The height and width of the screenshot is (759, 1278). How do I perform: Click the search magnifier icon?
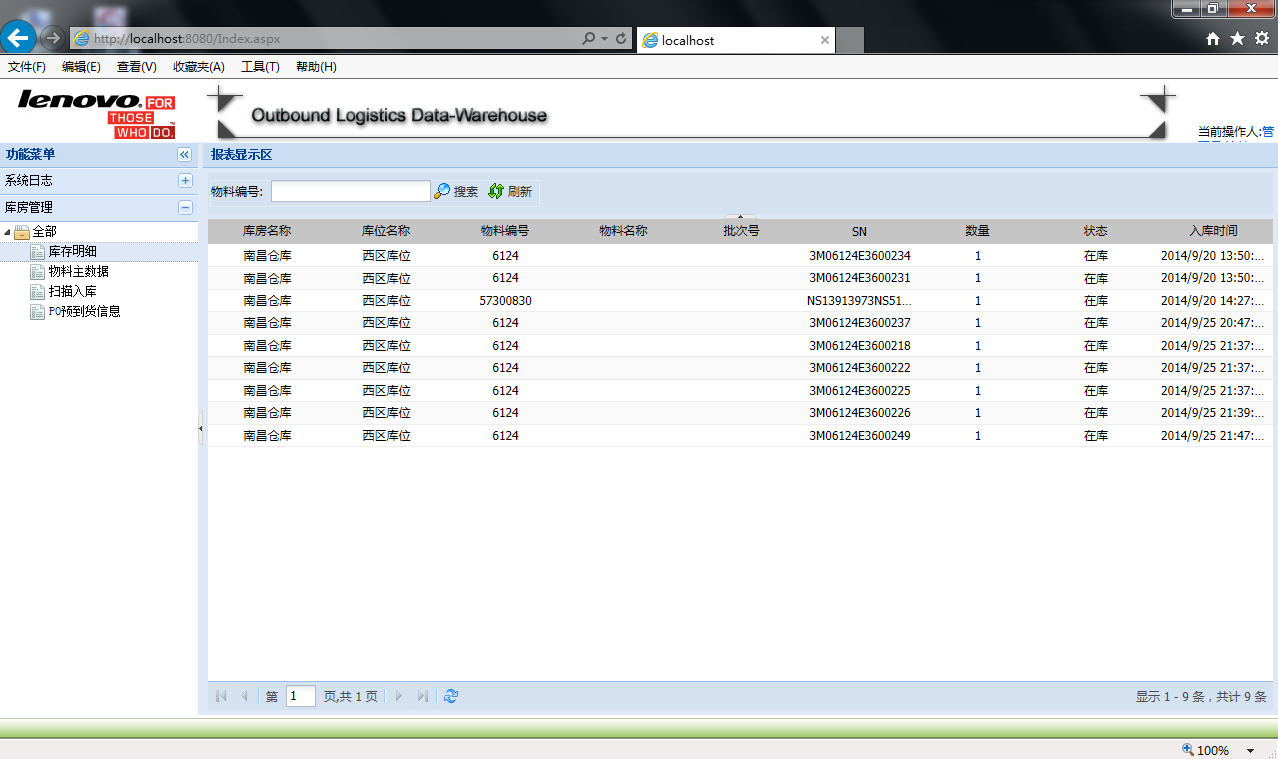tap(442, 191)
